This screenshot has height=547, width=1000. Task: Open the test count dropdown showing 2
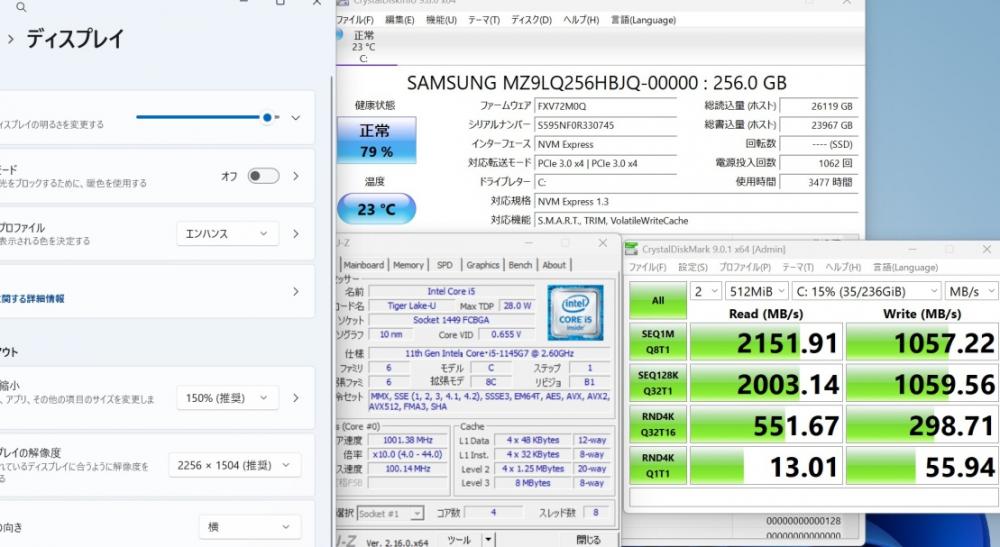(705, 291)
